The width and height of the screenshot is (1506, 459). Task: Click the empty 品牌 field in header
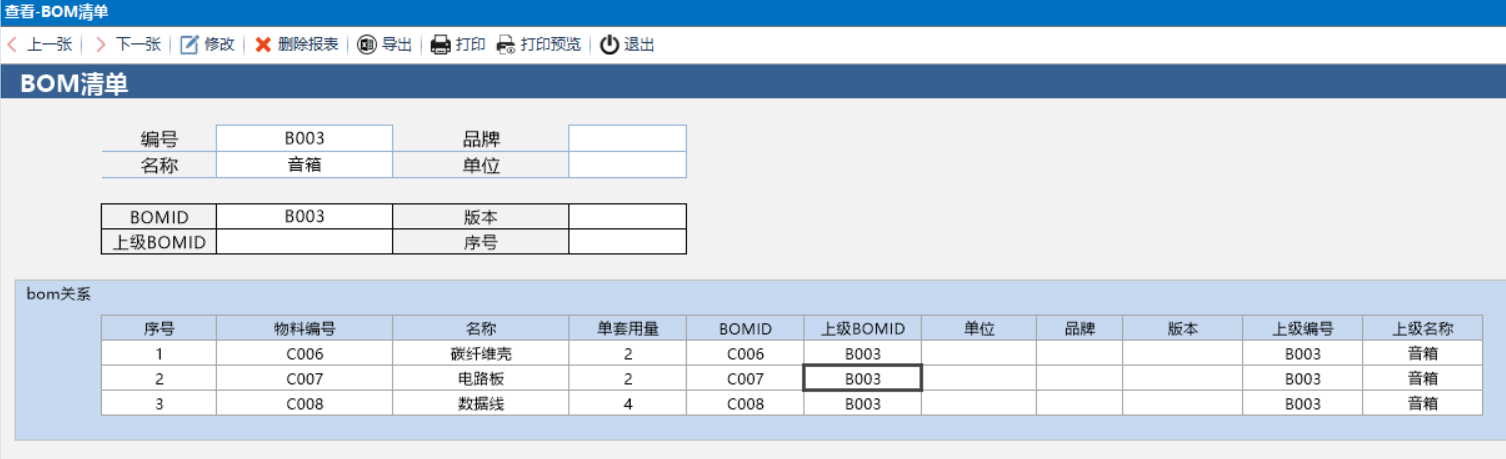click(x=627, y=138)
